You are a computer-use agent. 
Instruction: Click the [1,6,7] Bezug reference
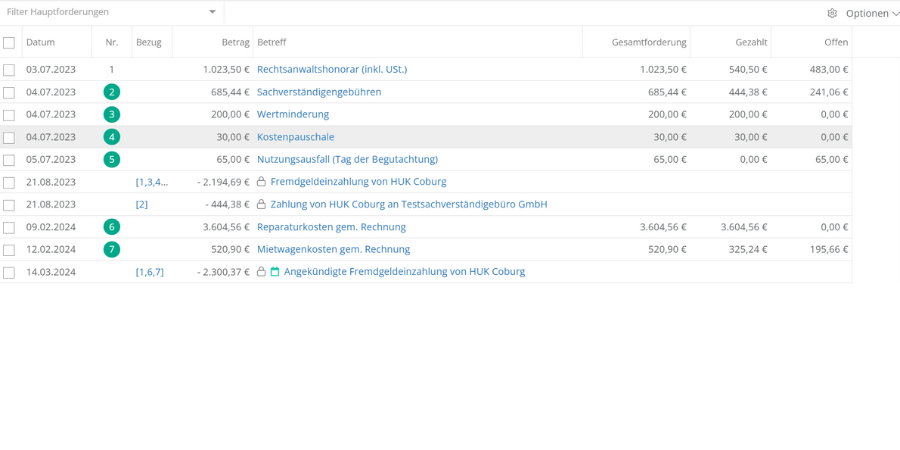coord(150,272)
